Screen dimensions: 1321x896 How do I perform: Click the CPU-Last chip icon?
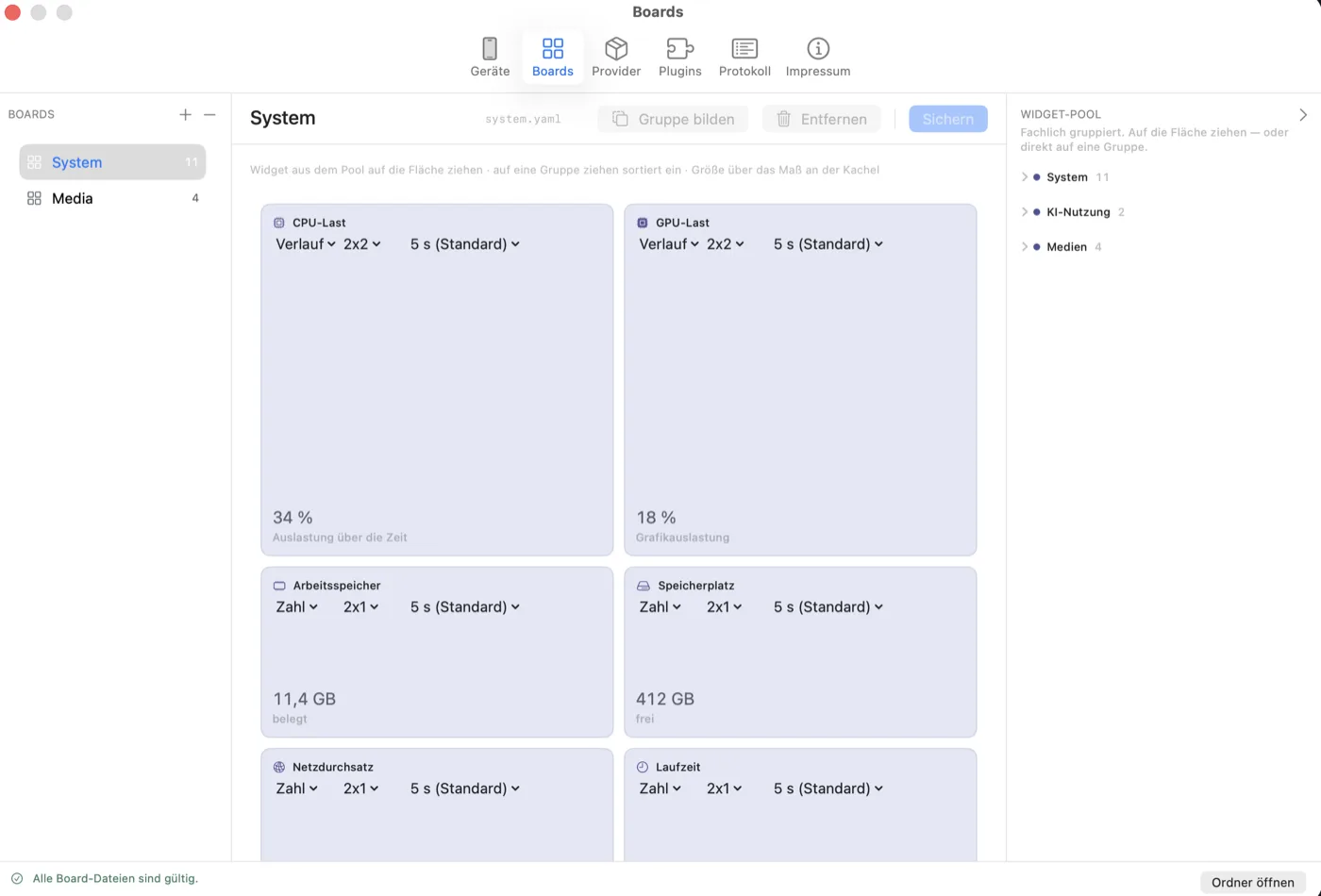[279, 224]
